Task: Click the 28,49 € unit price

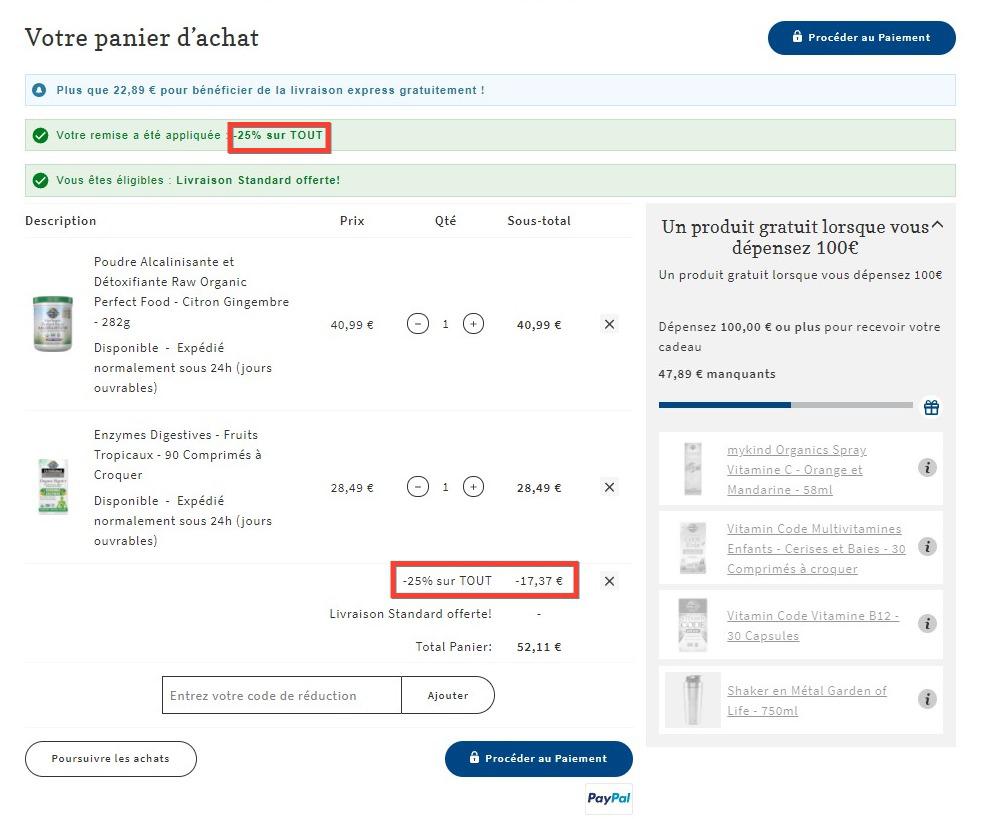Action: point(352,488)
